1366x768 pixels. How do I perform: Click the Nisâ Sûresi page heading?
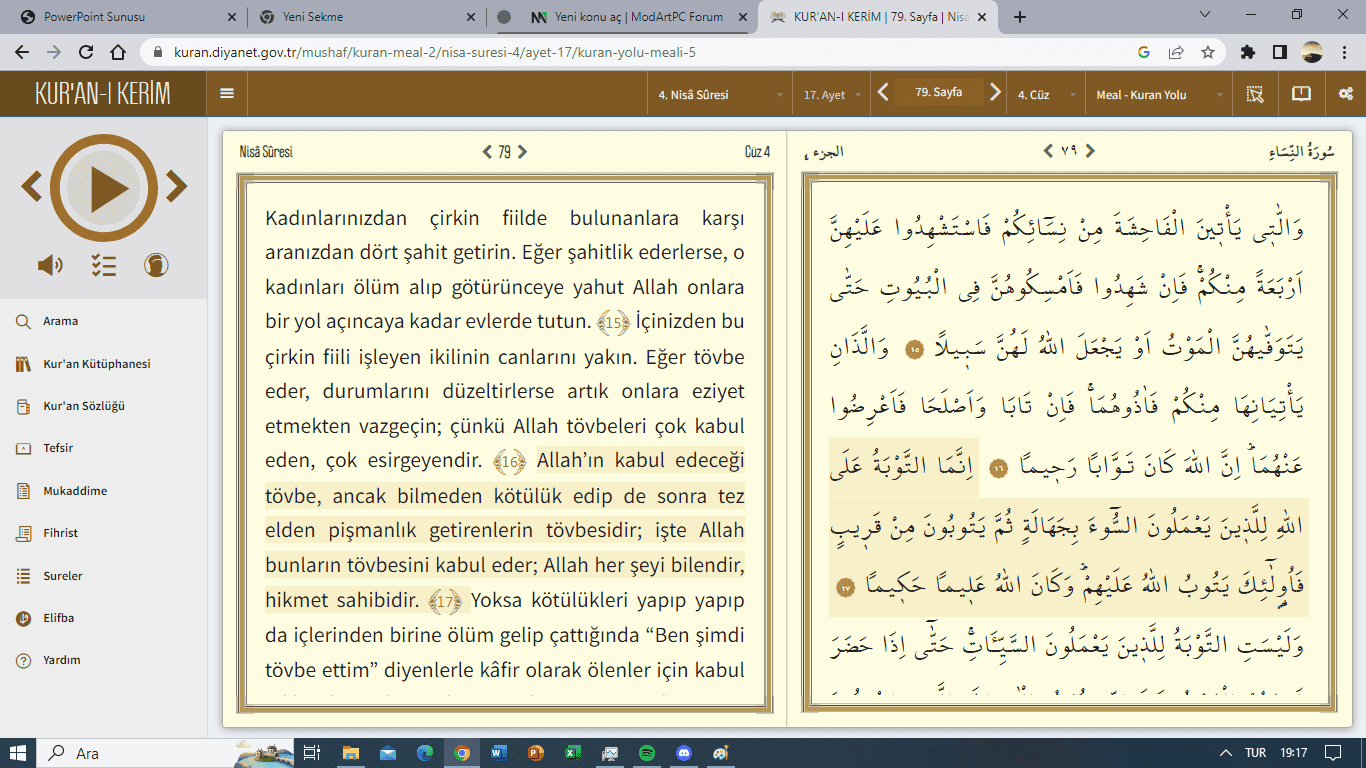(266, 152)
